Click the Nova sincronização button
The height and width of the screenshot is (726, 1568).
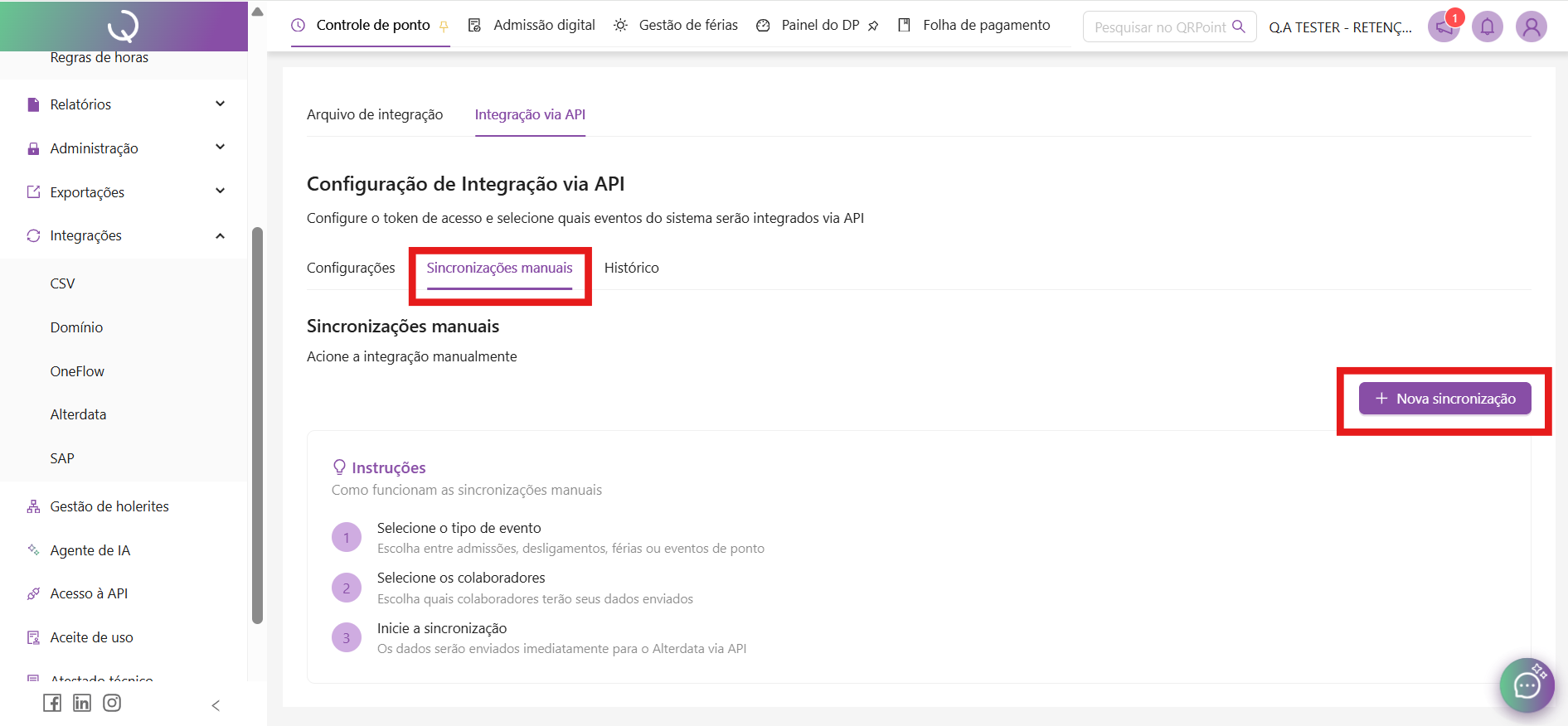click(1444, 399)
